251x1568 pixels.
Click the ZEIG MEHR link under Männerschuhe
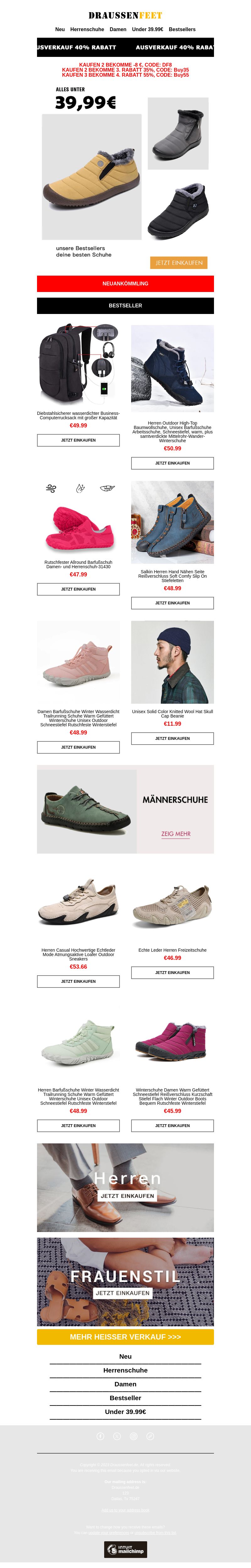(176, 834)
